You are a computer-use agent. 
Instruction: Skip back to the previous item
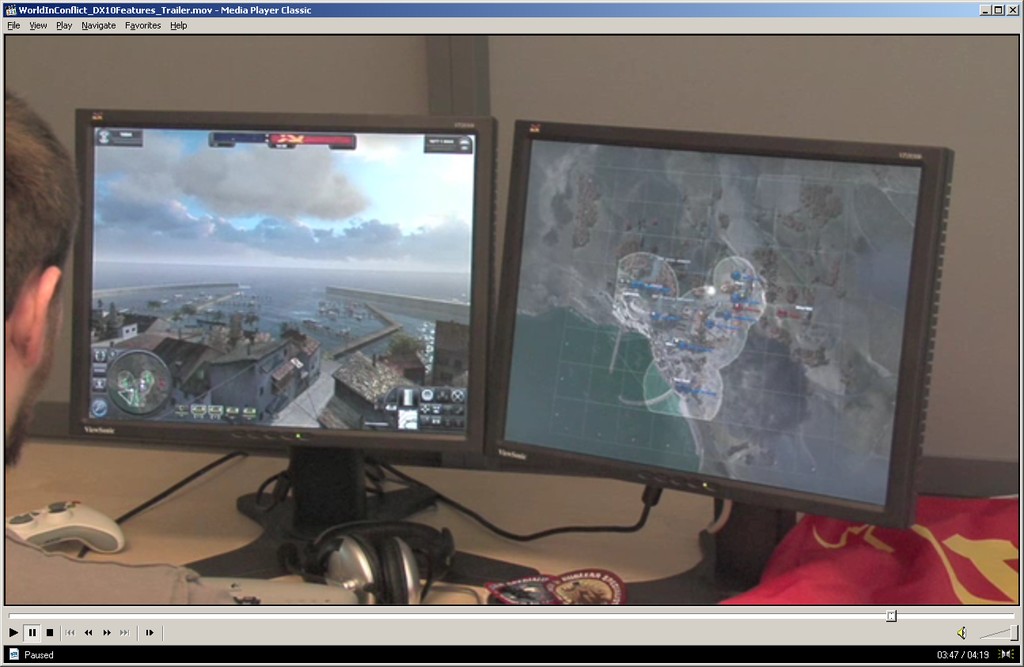(x=71, y=632)
